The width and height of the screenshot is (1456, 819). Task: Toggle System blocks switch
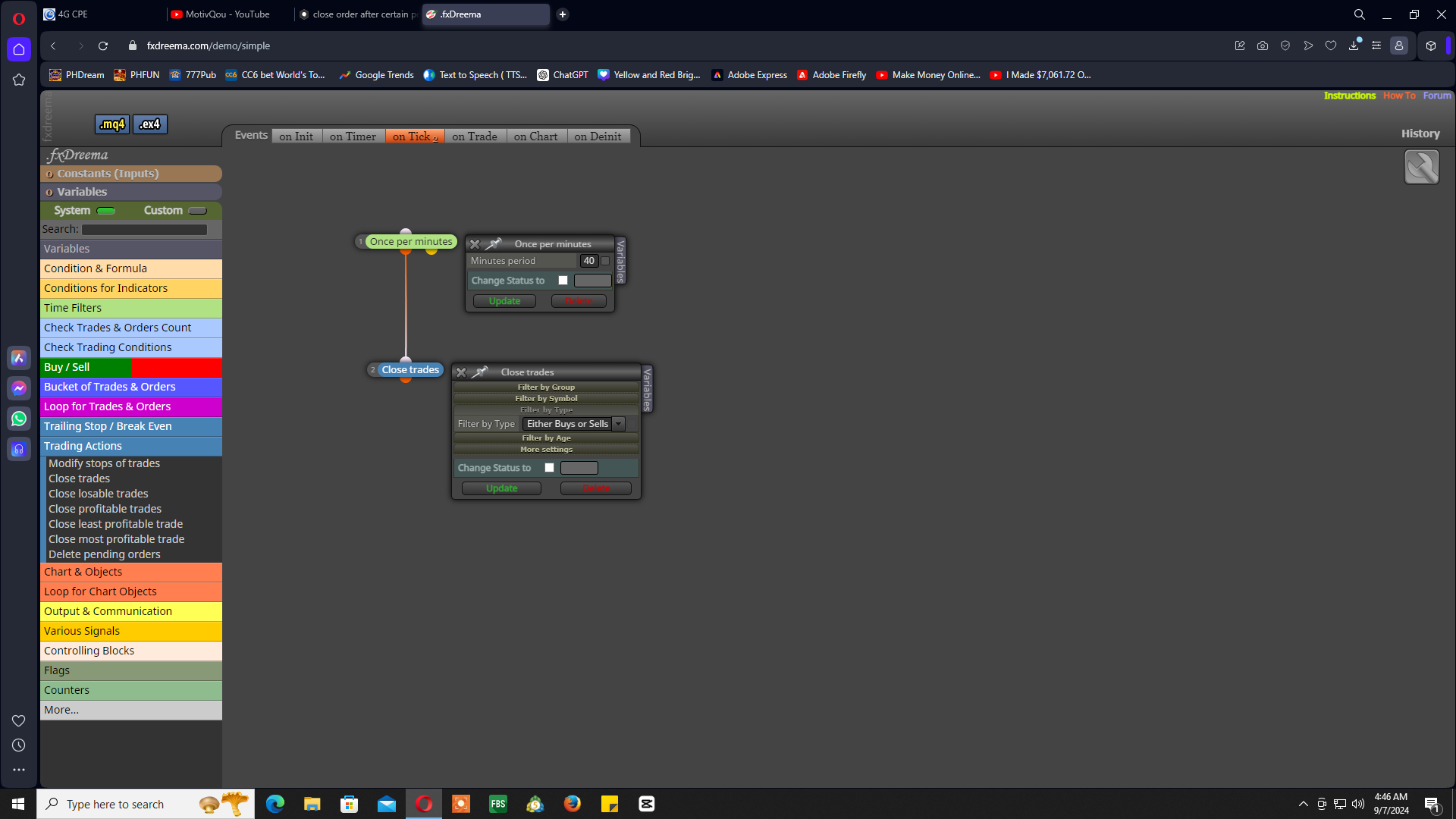click(x=106, y=211)
